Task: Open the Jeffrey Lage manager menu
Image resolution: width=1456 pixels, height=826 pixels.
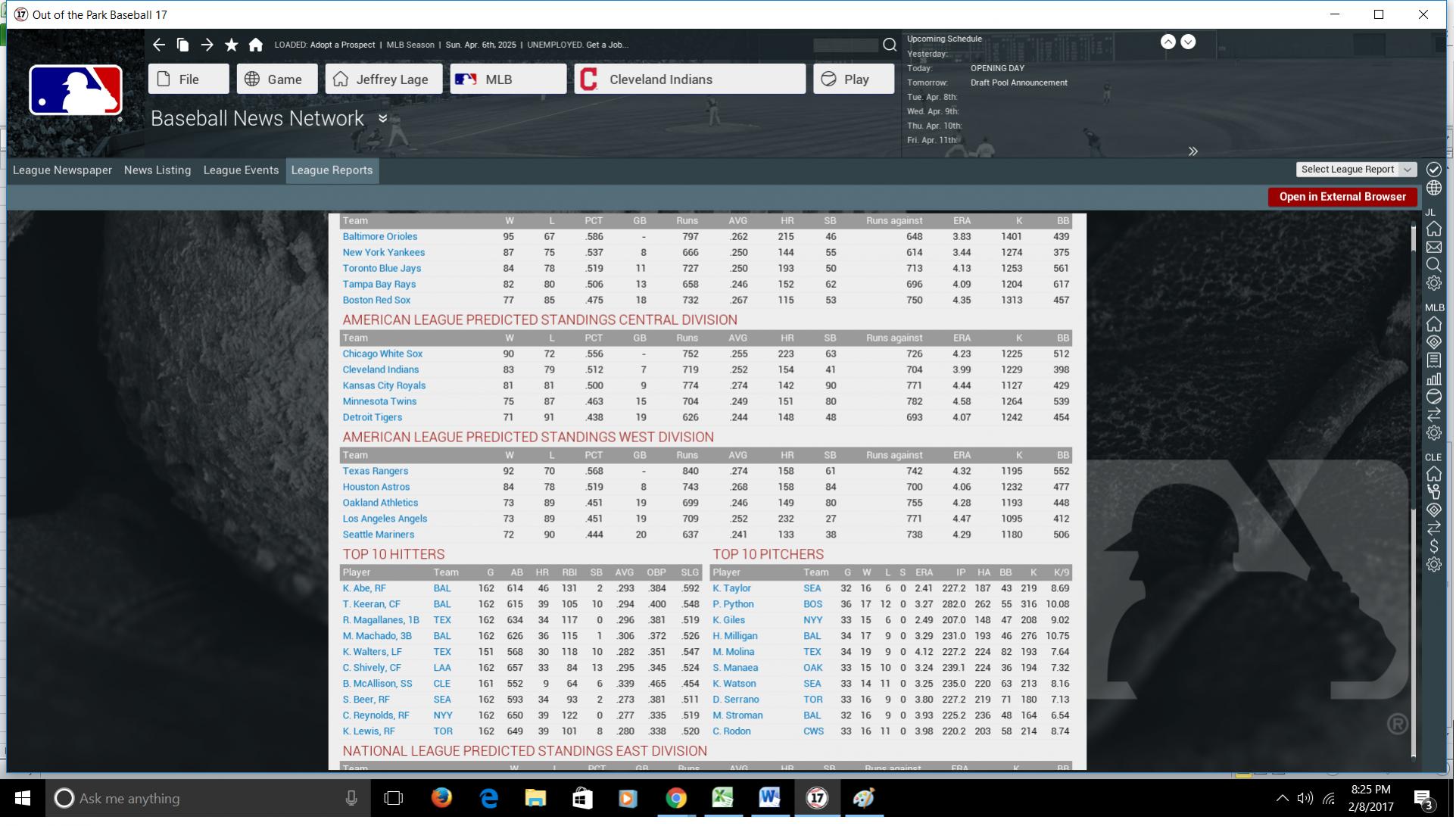Action: (x=384, y=79)
